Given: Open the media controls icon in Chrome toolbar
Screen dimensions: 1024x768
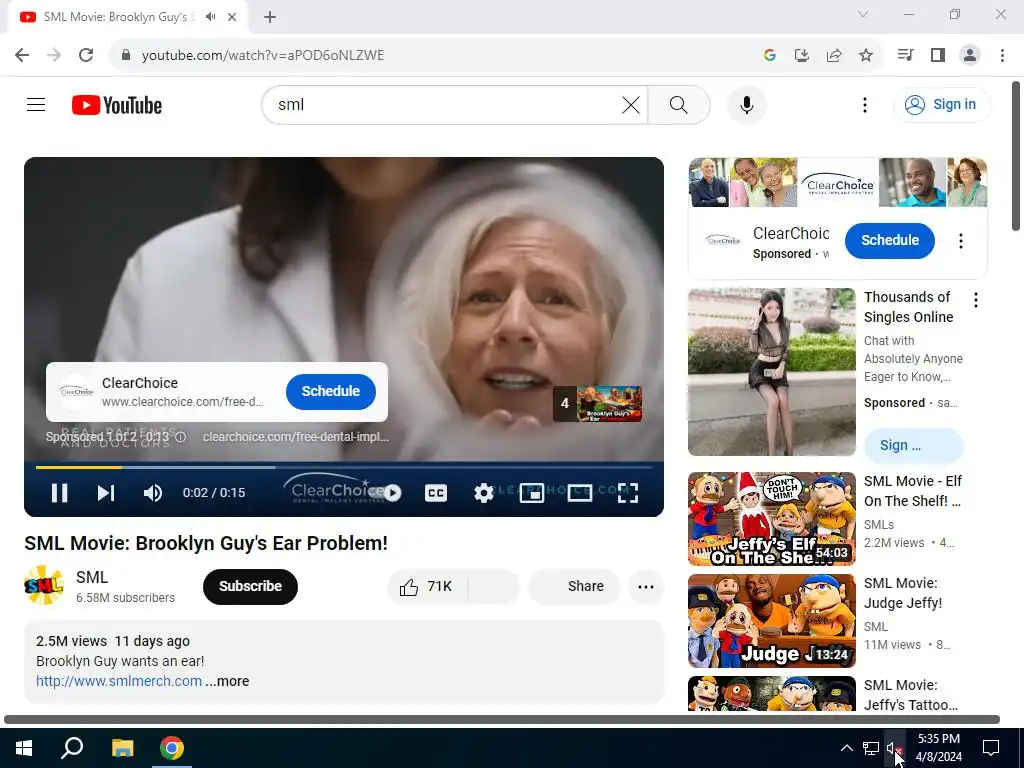Looking at the screenshot, I should click(905, 55).
